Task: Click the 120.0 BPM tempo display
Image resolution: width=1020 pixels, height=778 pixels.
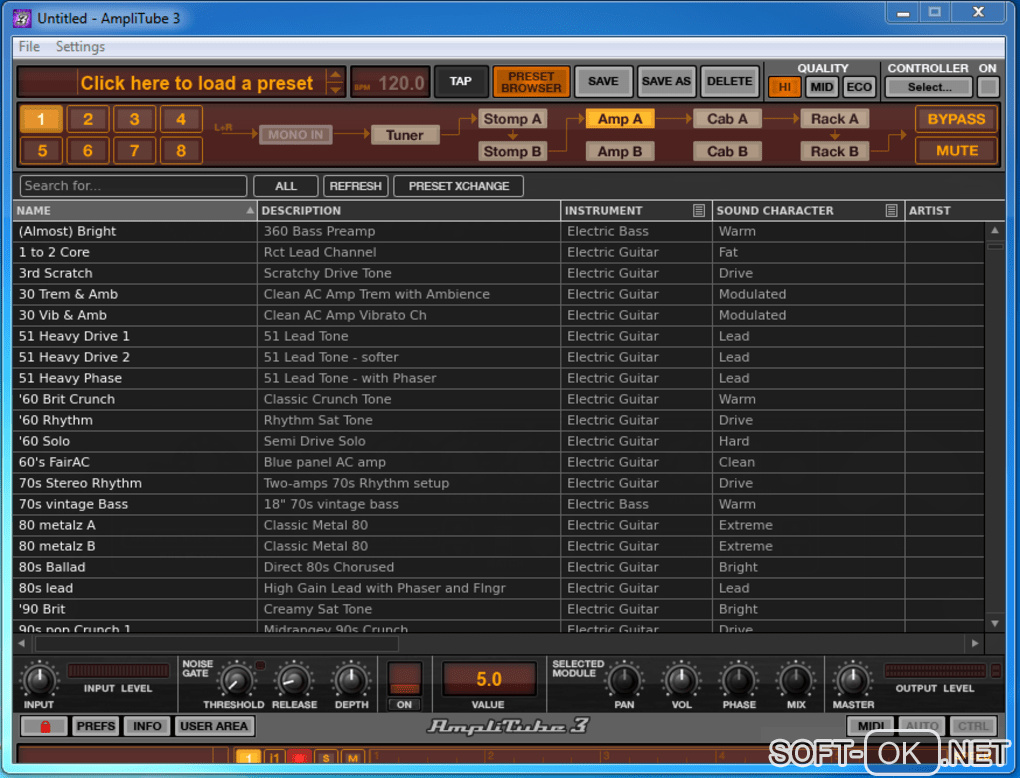Action: [390, 82]
